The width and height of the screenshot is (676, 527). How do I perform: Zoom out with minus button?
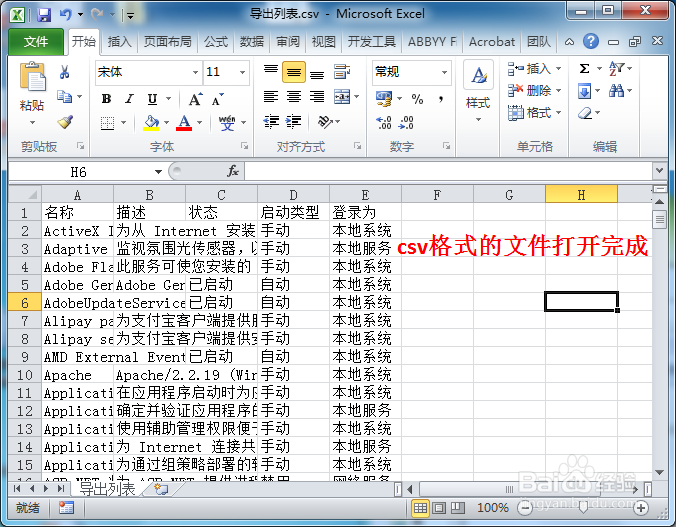pos(524,508)
